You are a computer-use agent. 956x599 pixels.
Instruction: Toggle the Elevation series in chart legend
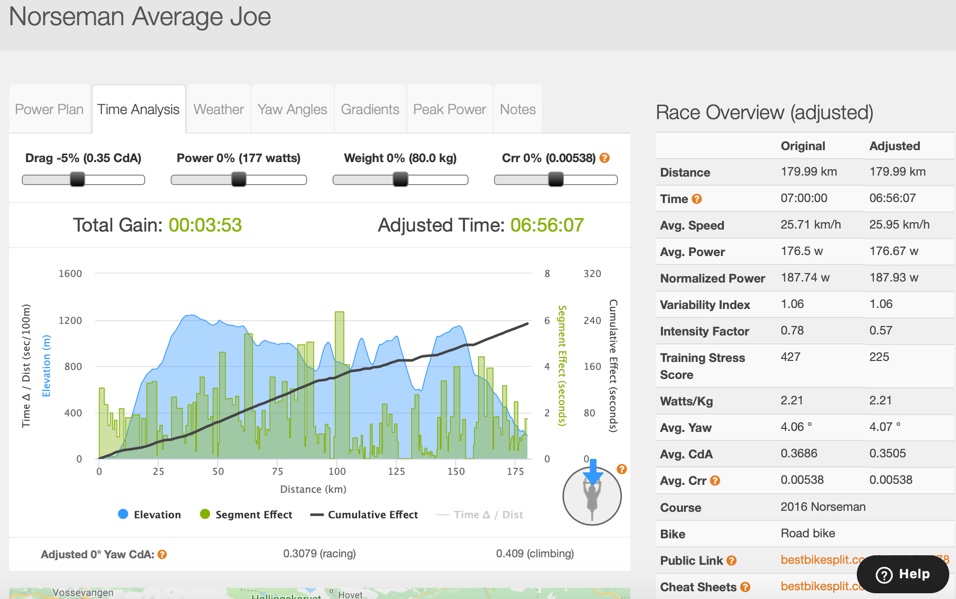pyautogui.click(x=149, y=515)
